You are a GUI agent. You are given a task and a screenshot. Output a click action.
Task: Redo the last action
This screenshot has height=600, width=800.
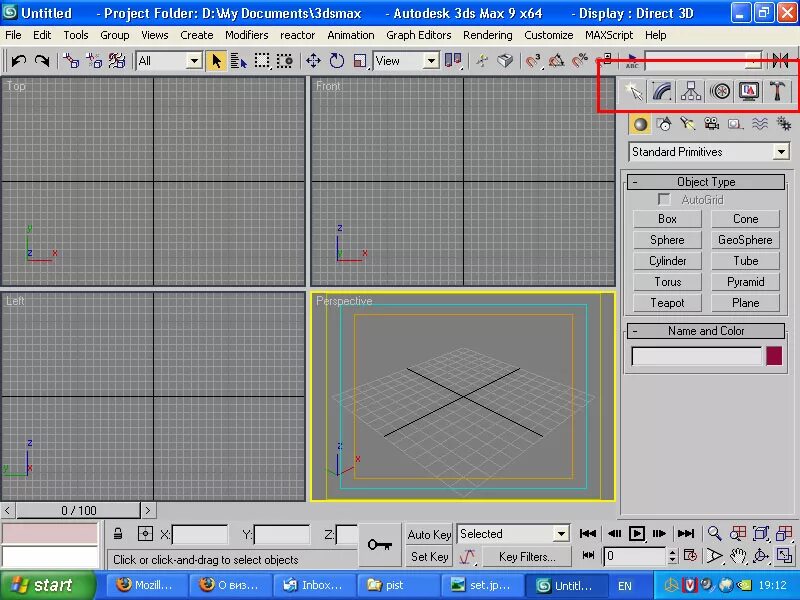pyautogui.click(x=42, y=61)
